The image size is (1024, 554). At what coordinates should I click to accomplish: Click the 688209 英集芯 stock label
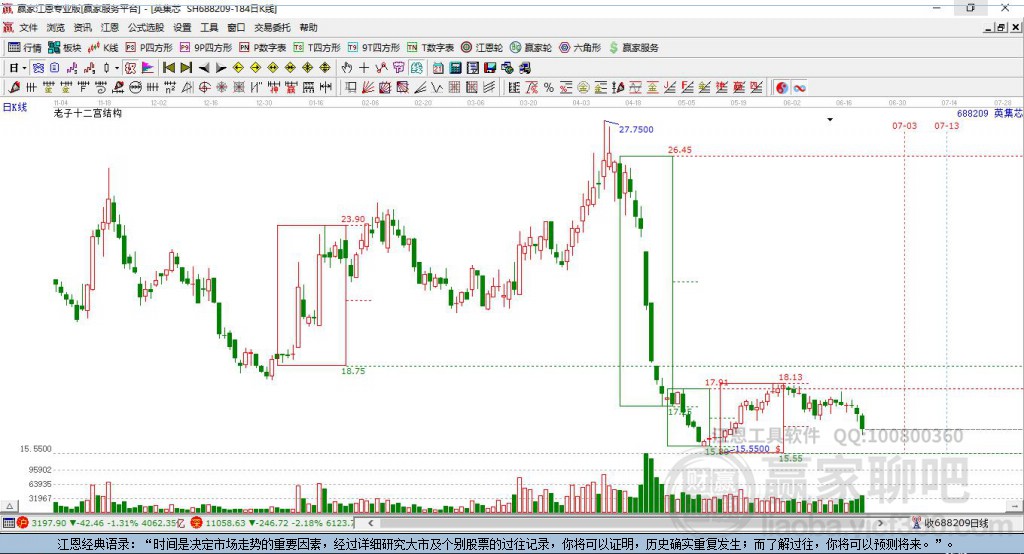coord(990,113)
